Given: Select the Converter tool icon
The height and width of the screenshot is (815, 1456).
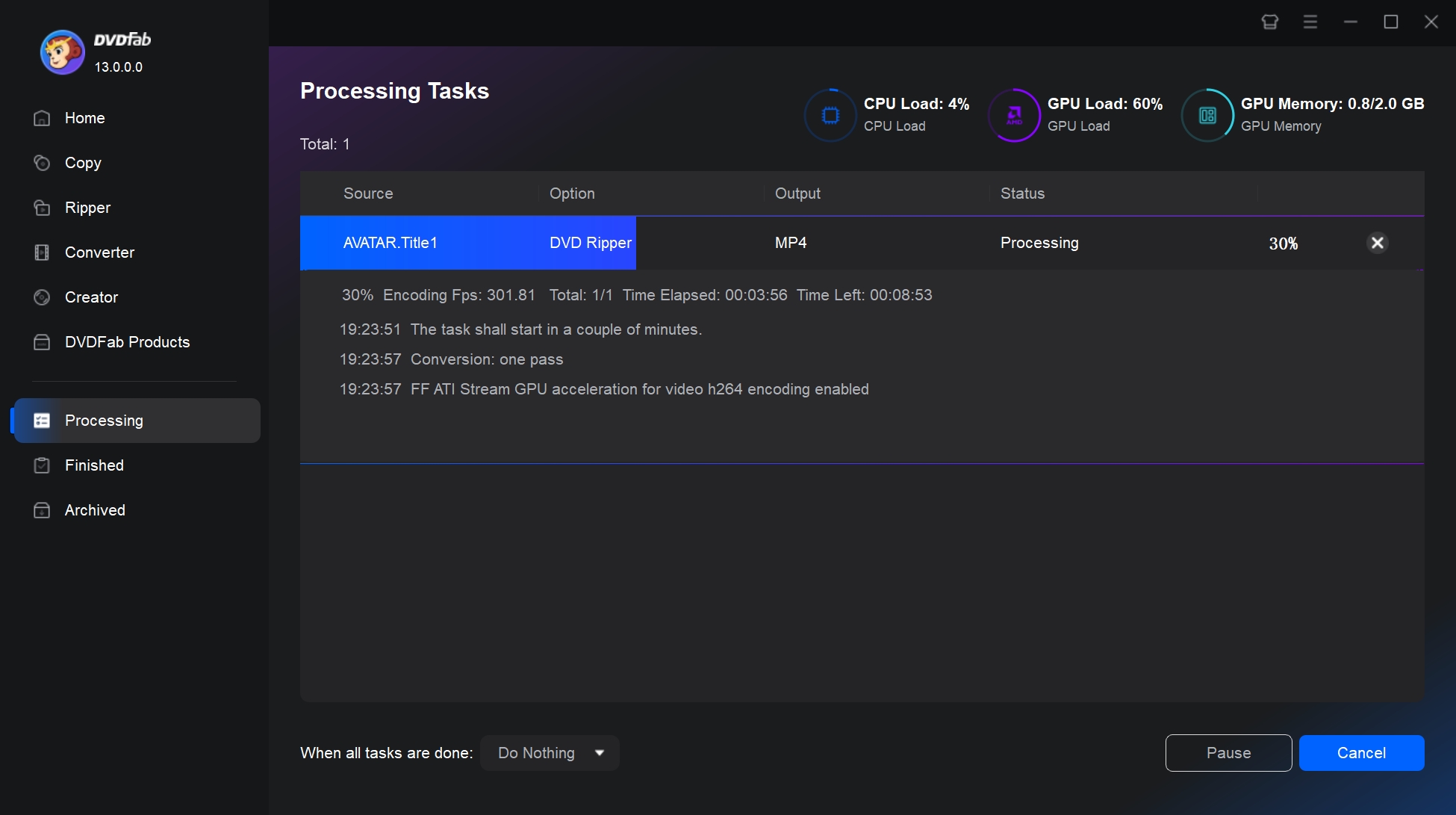Looking at the screenshot, I should point(40,252).
